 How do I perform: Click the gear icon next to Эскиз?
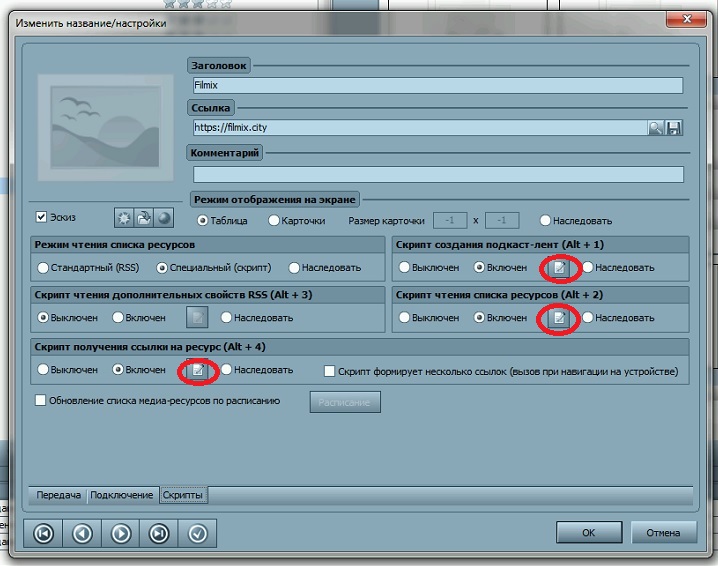tap(125, 219)
